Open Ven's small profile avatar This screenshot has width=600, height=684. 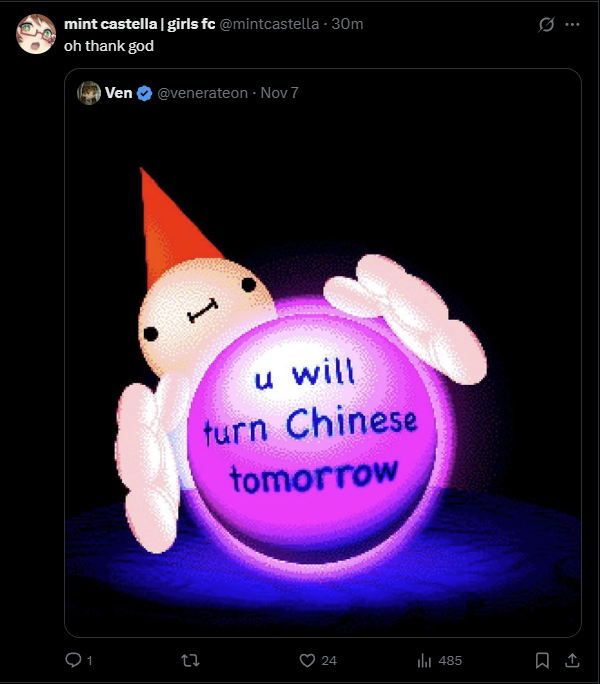(89, 93)
